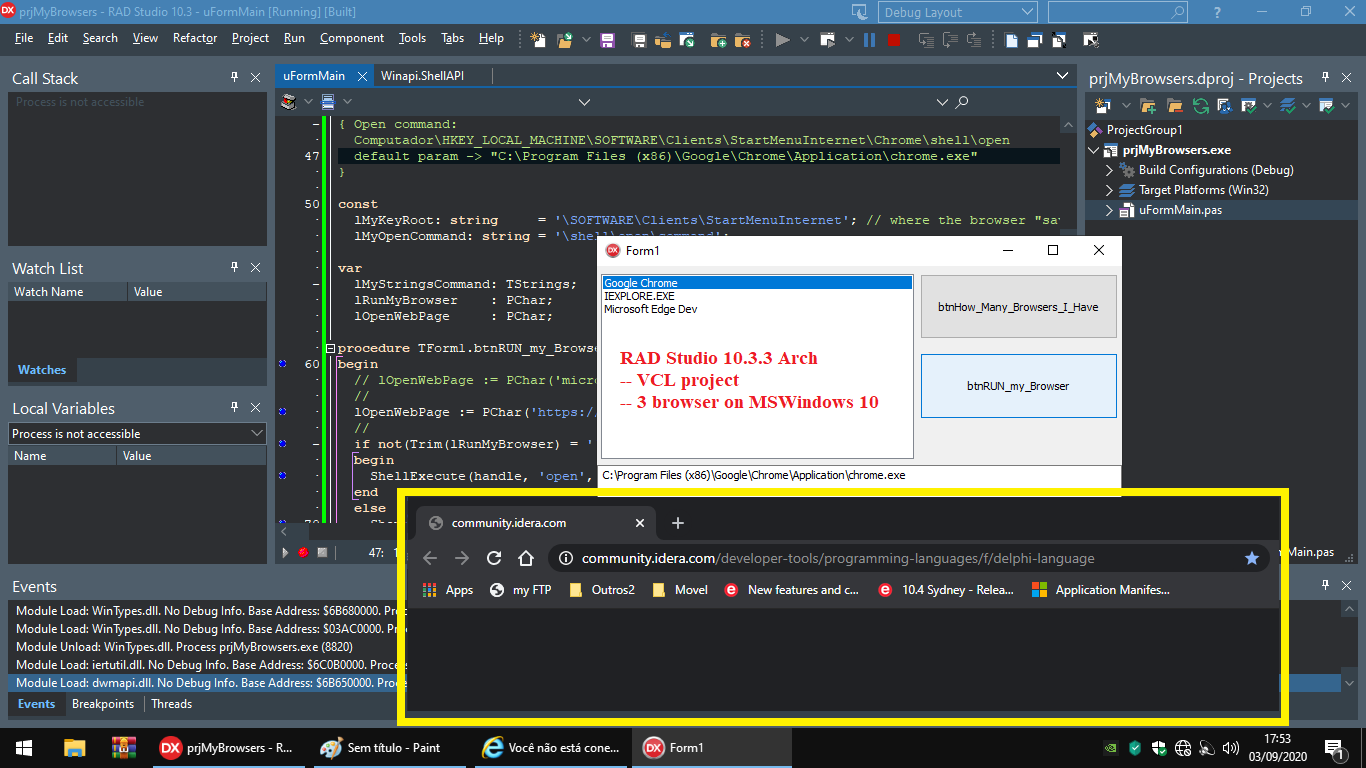Image resolution: width=1366 pixels, height=768 pixels.
Task: Click the Run Without Debugging icon
Action: coord(827,40)
